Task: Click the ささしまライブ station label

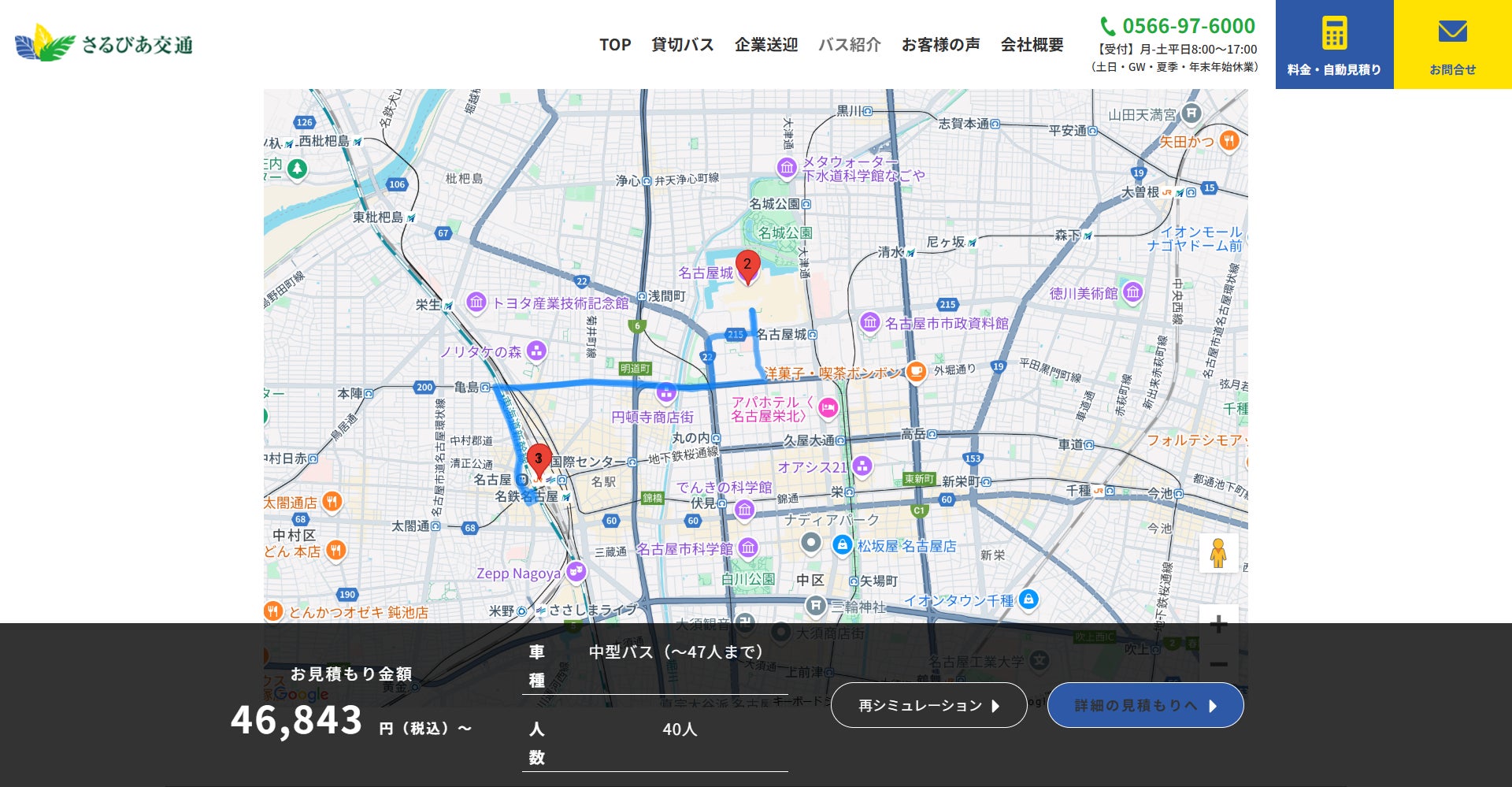Action: [593, 610]
